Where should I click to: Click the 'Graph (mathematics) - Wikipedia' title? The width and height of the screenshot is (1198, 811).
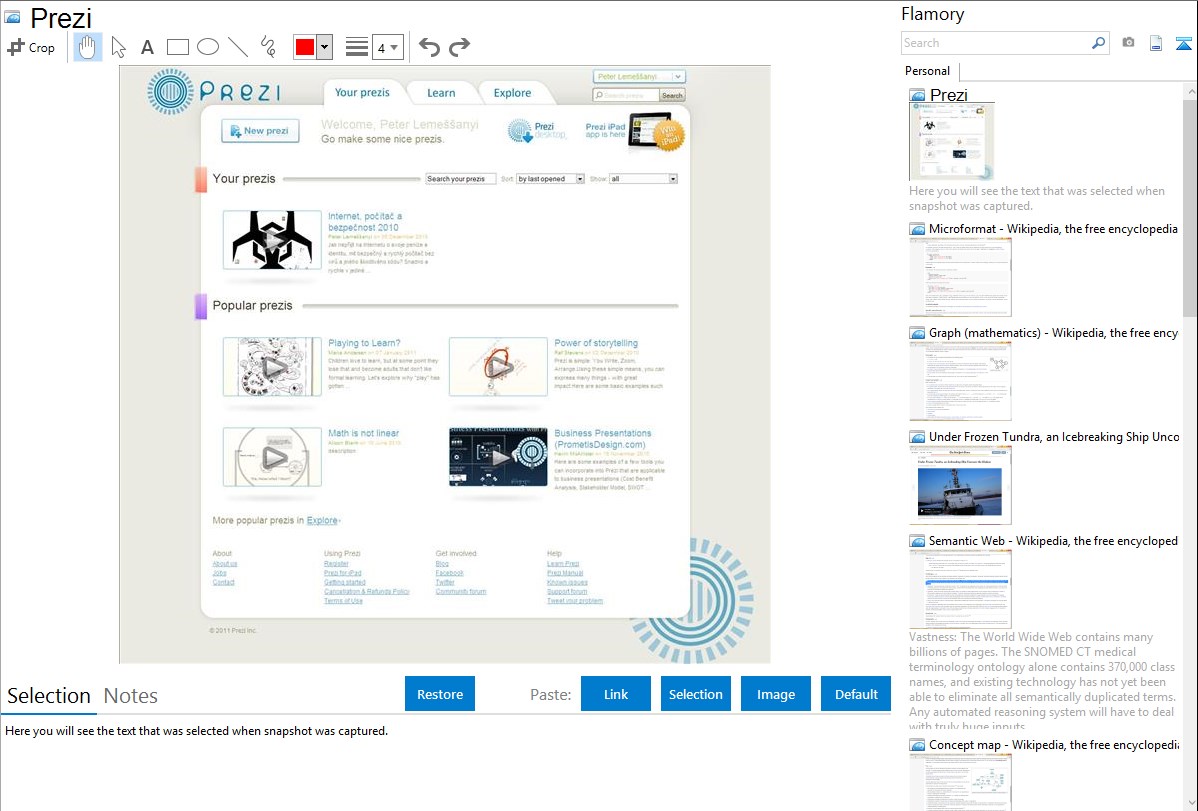(x=1053, y=333)
